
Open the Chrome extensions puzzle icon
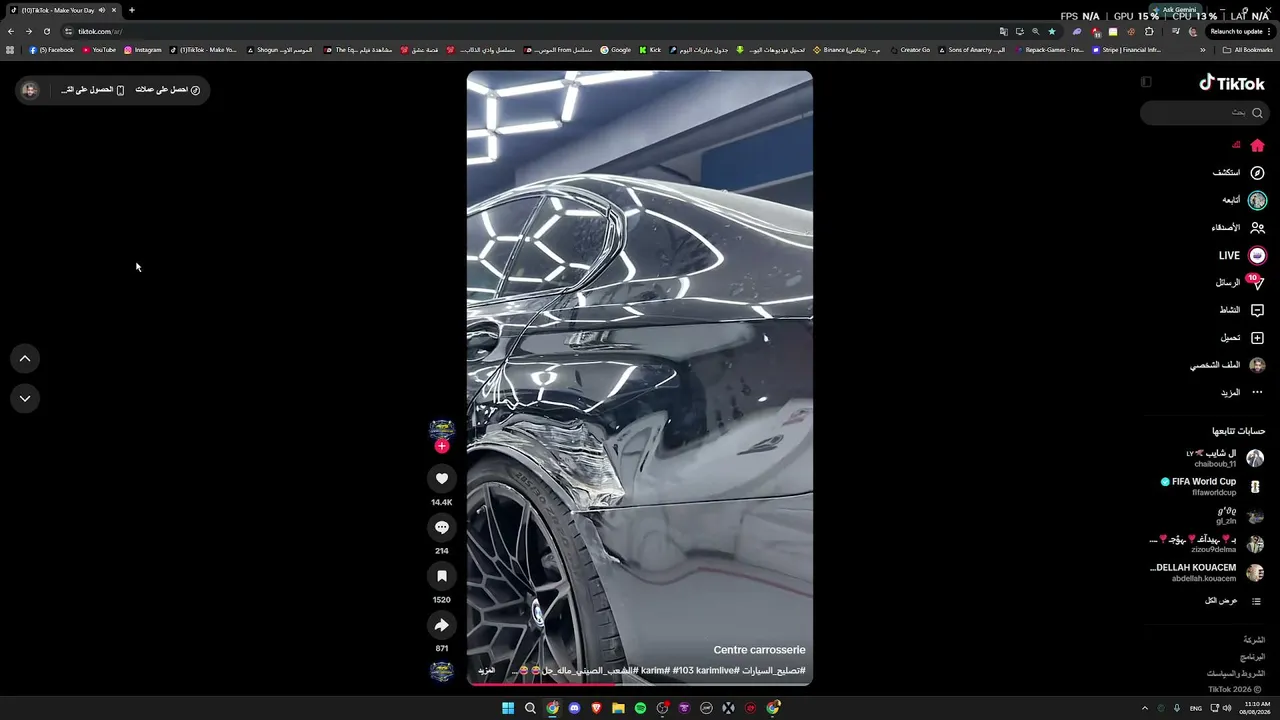click(1149, 31)
